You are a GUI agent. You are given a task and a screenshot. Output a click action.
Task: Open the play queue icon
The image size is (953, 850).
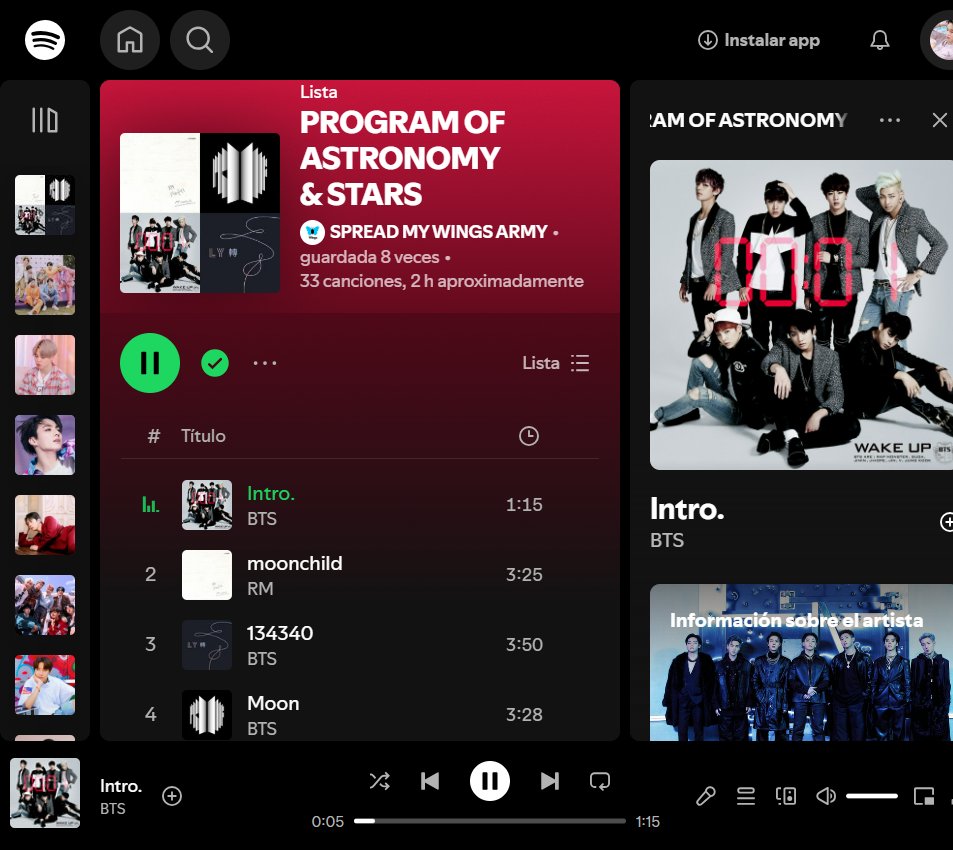(746, 796)
